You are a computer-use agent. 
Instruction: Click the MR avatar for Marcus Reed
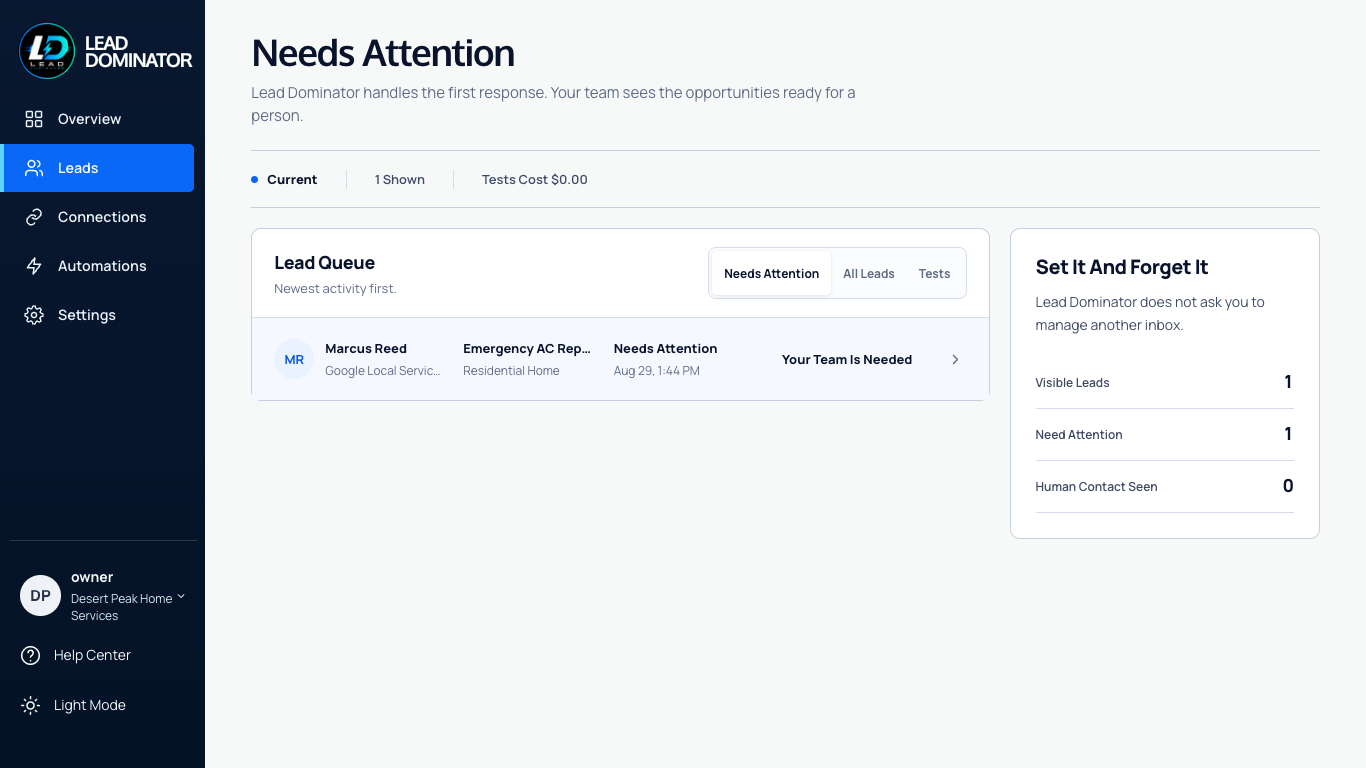pos(294,359)
